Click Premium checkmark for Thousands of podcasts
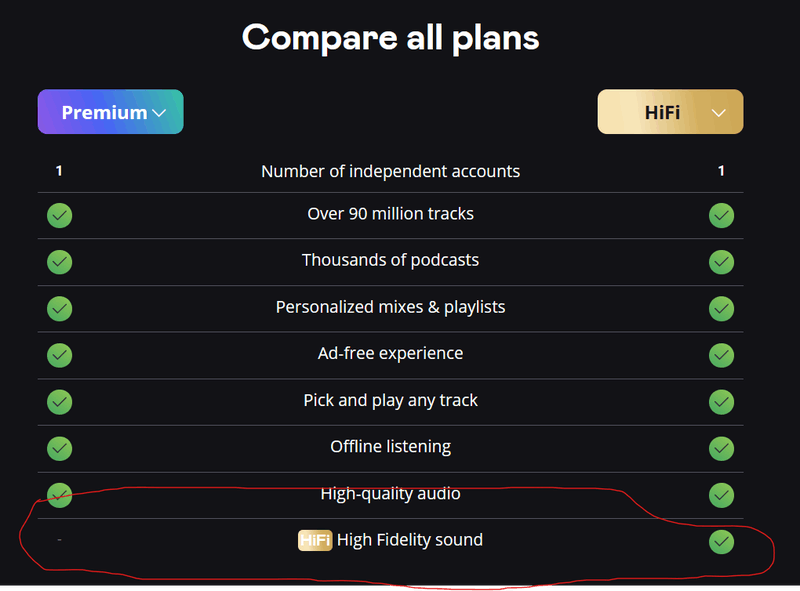The width and height of the screenshot is (800, 591). 59,262
